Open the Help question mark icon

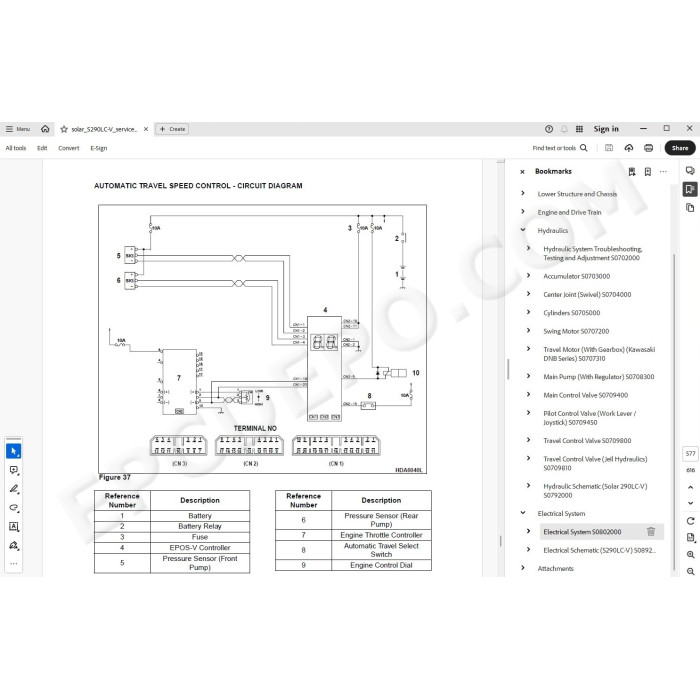(x=549, y=129)
